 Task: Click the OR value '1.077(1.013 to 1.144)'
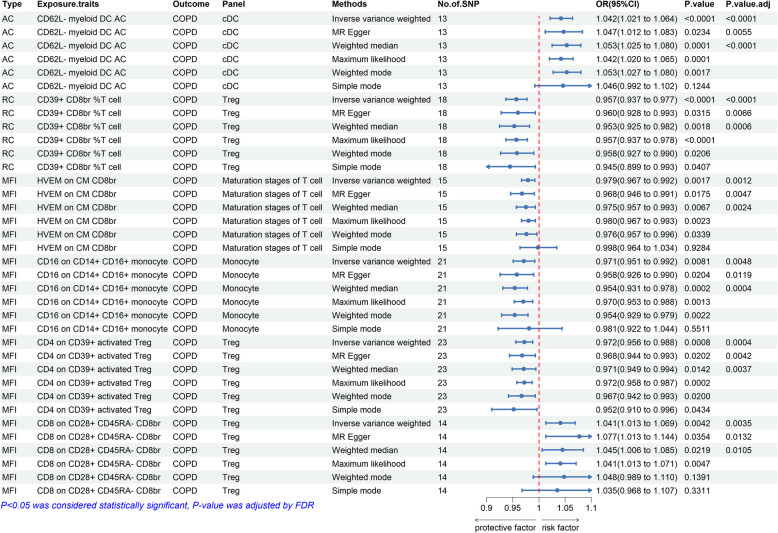[x=637, y=437]
